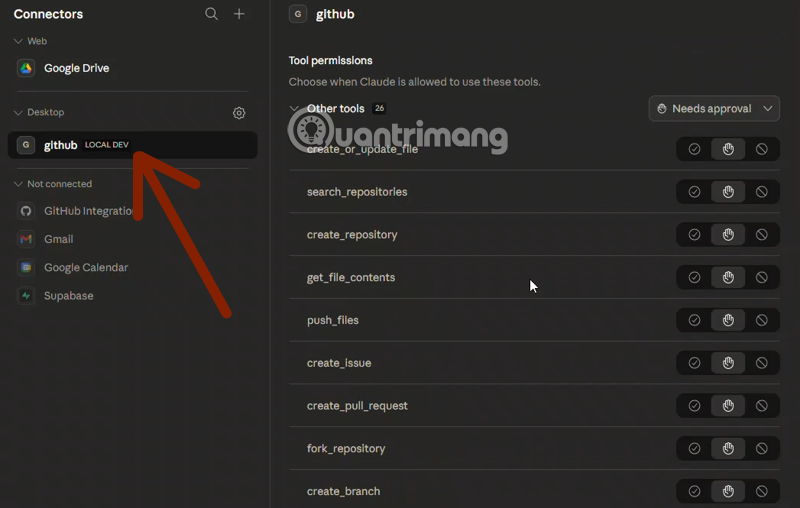The width and height of the screenshot is (800, 508).
Task: Click the create_issue tool name
Action: [x=339, y=363]
